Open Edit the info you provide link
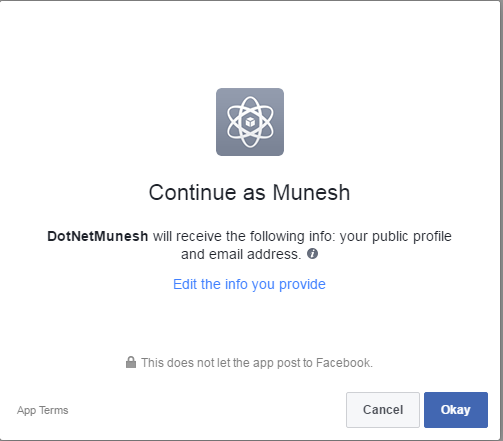Viewport: 503px width, 441px height. point(249,284)
